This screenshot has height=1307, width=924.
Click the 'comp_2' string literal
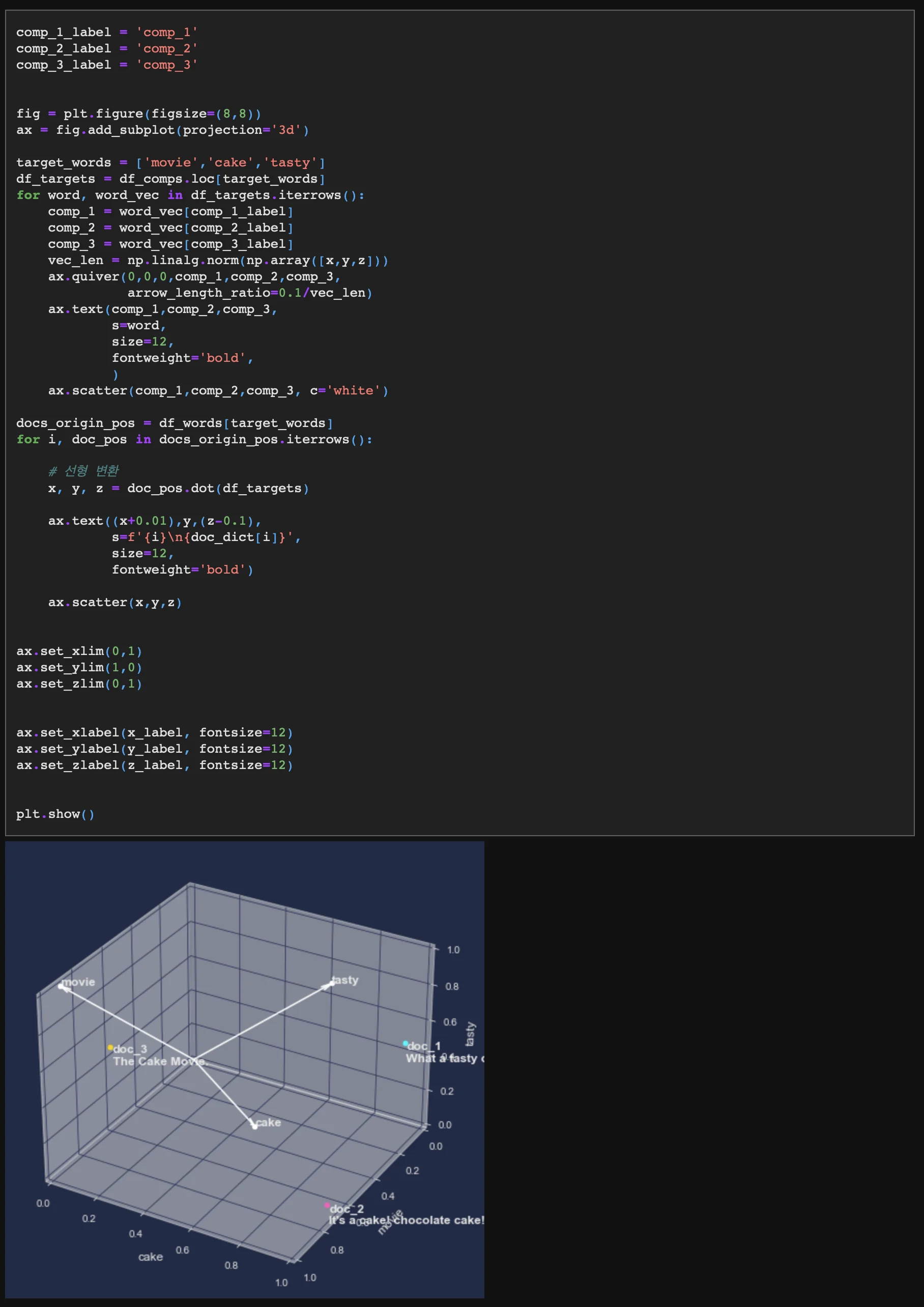167,49
